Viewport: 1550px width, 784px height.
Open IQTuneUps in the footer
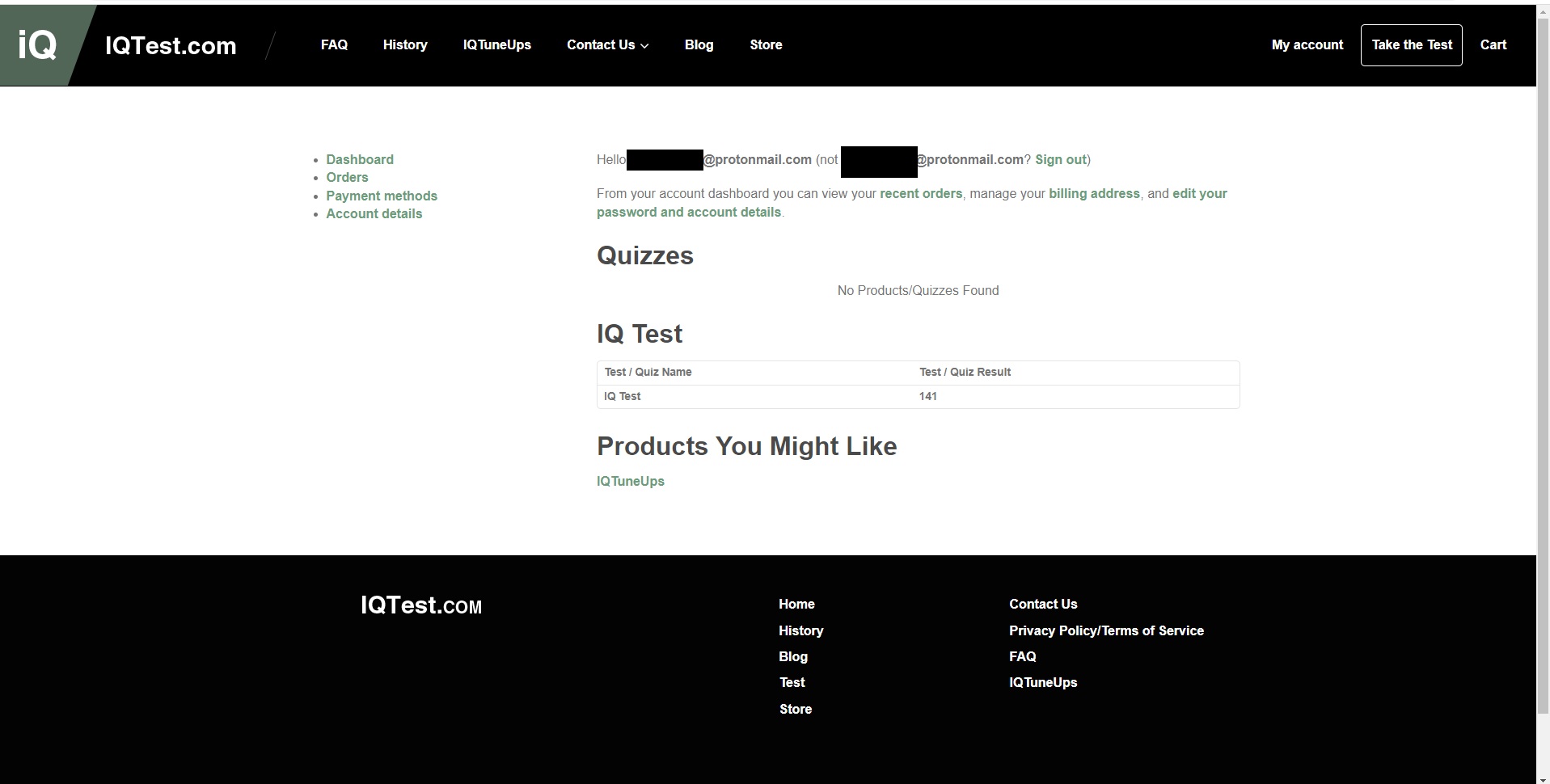(1043, 682)
